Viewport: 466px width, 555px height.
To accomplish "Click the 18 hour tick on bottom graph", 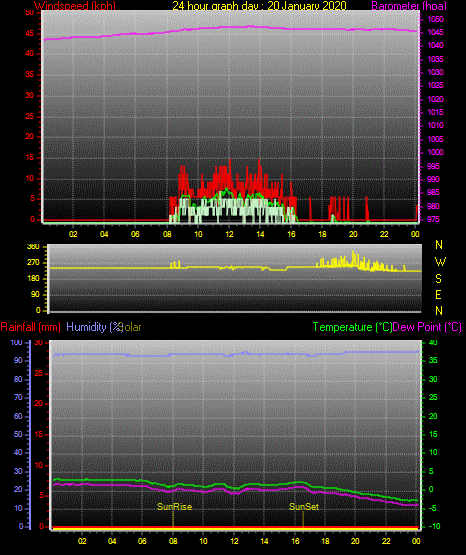I will pos(325,541).
